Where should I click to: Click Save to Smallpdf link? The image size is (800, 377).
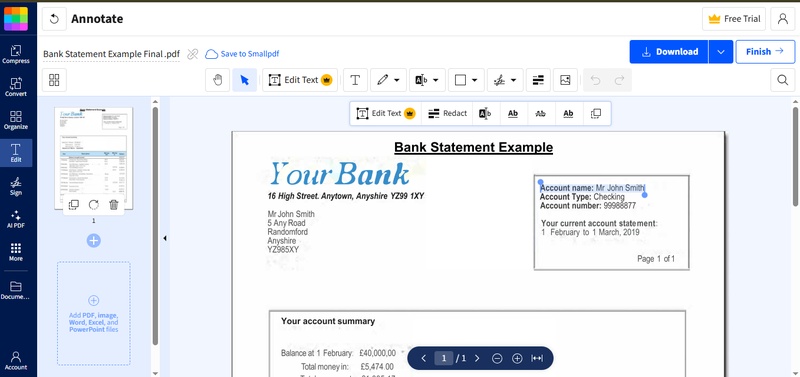[x=242, y=54]
